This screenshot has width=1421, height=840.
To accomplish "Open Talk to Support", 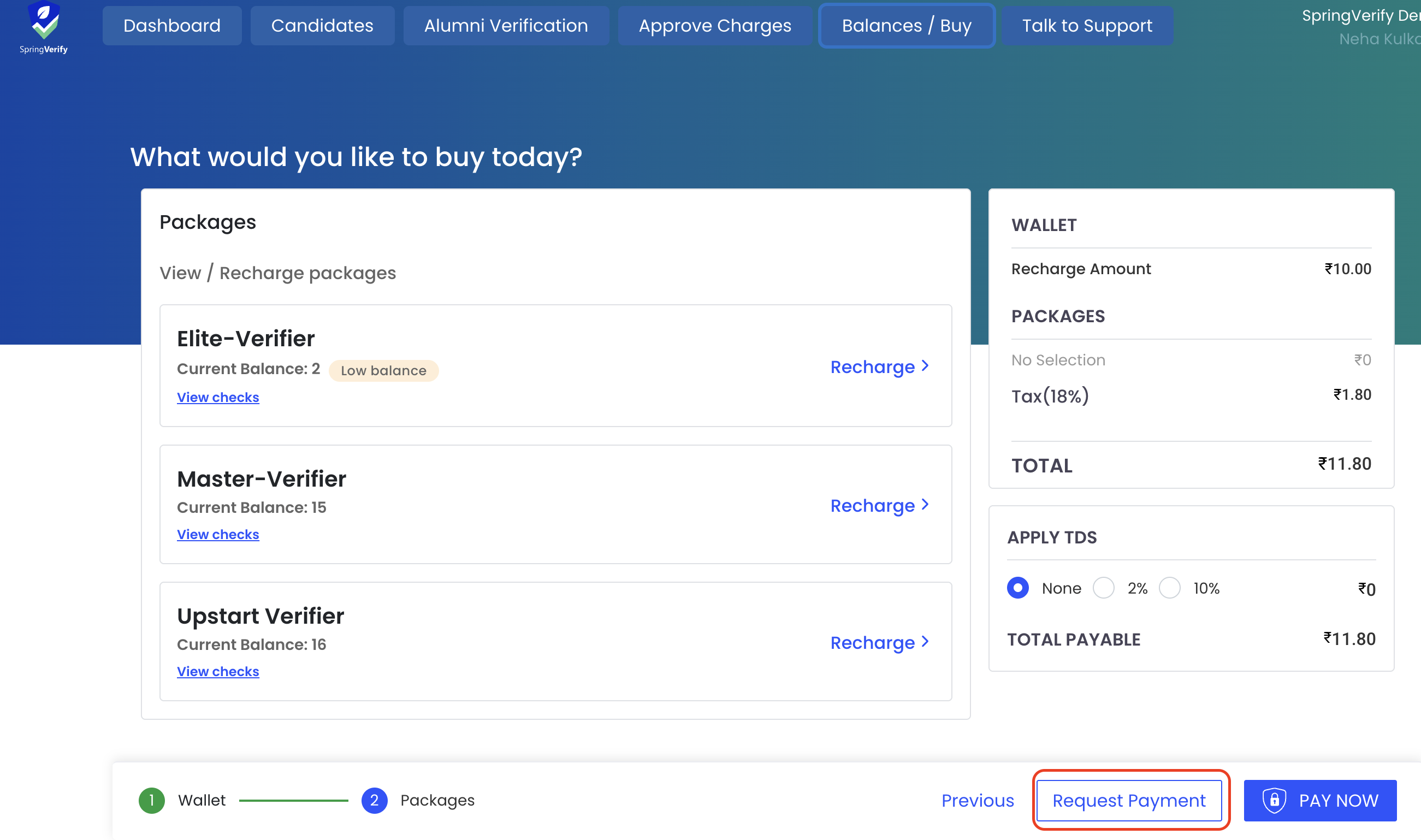I will click(x=1087, y=26).
